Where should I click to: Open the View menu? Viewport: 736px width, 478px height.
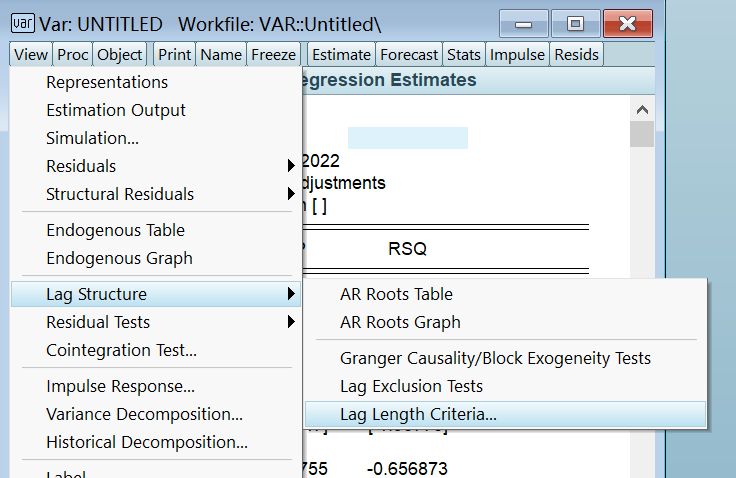(x=31, y=55)
